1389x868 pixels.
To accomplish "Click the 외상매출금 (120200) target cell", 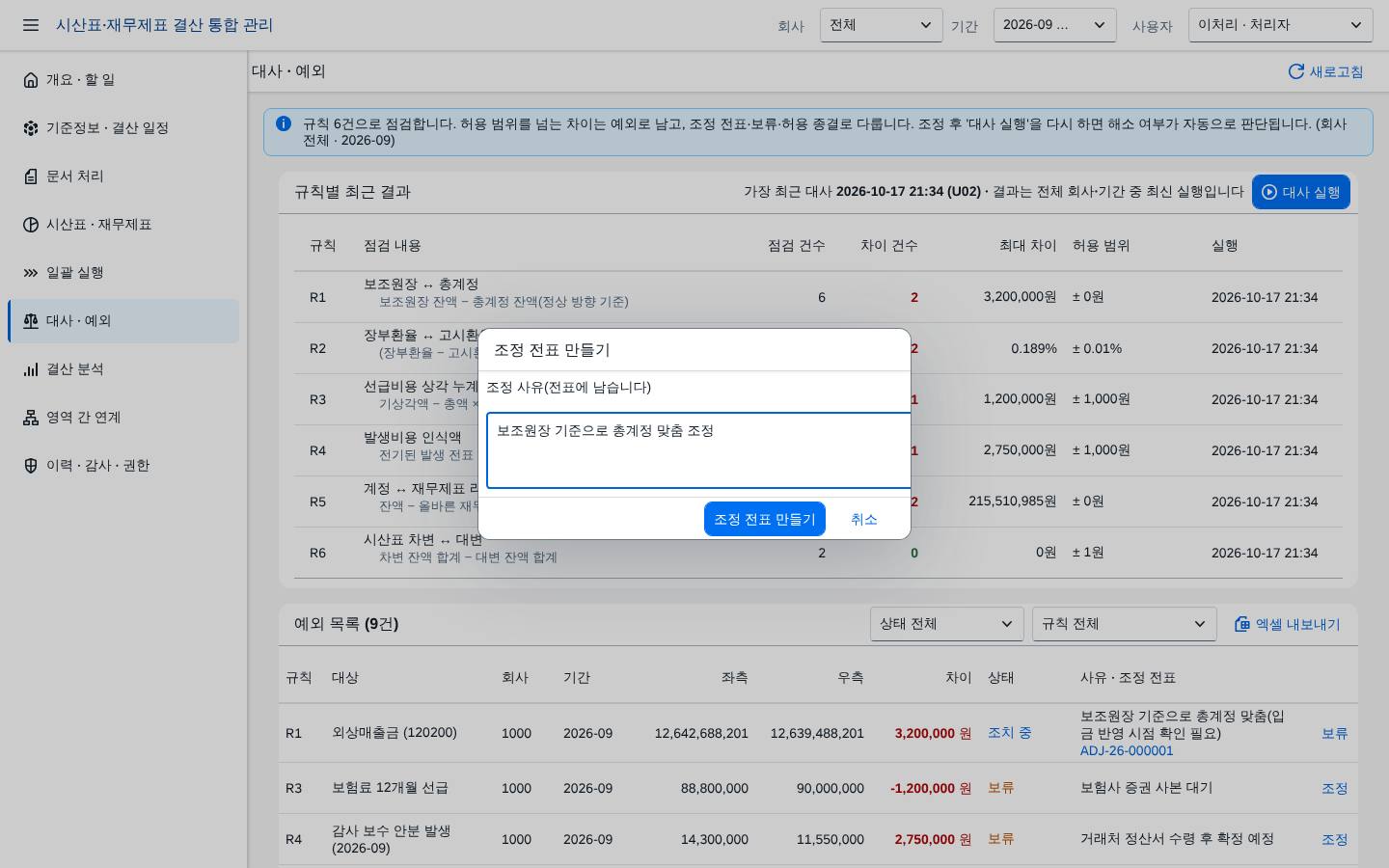I will [395, 733].
